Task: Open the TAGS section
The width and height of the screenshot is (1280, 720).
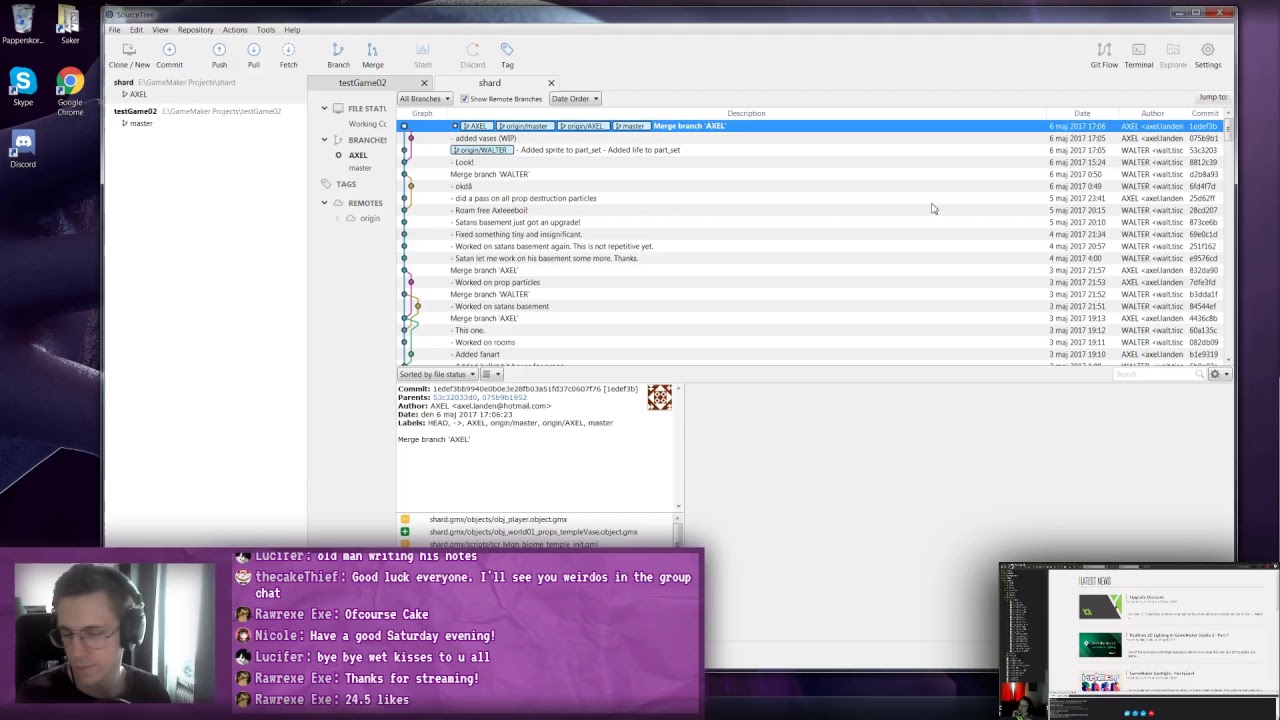Action: [x=346, y=184]
